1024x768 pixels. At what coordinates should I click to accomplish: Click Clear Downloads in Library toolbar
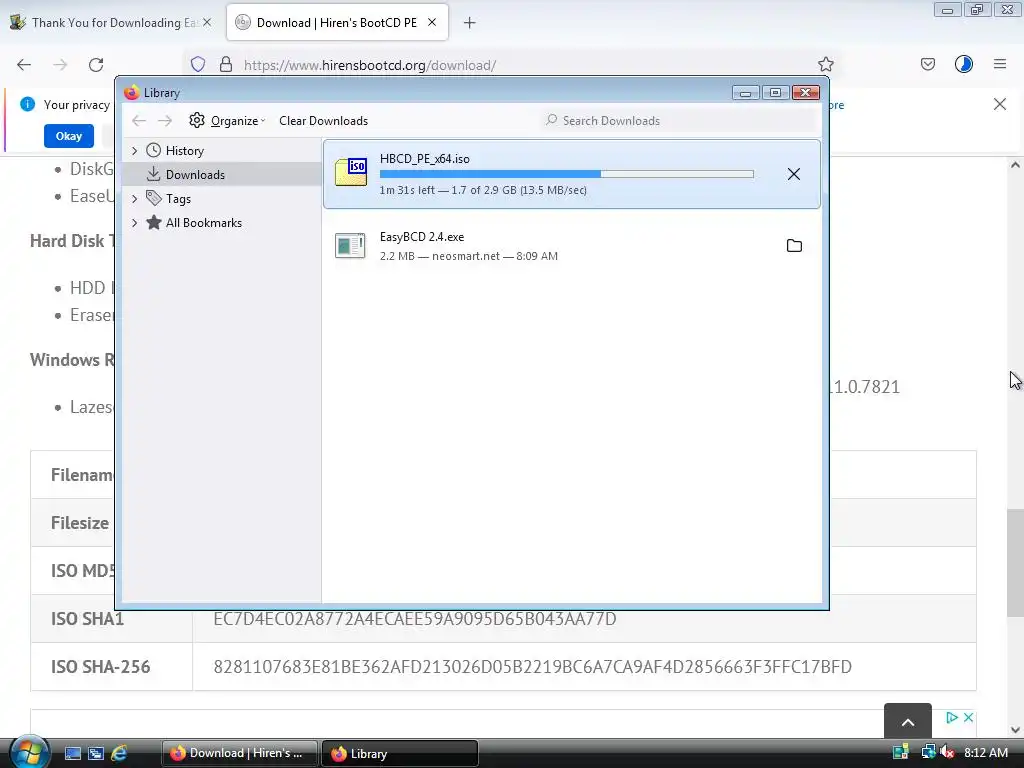(323, 121)
